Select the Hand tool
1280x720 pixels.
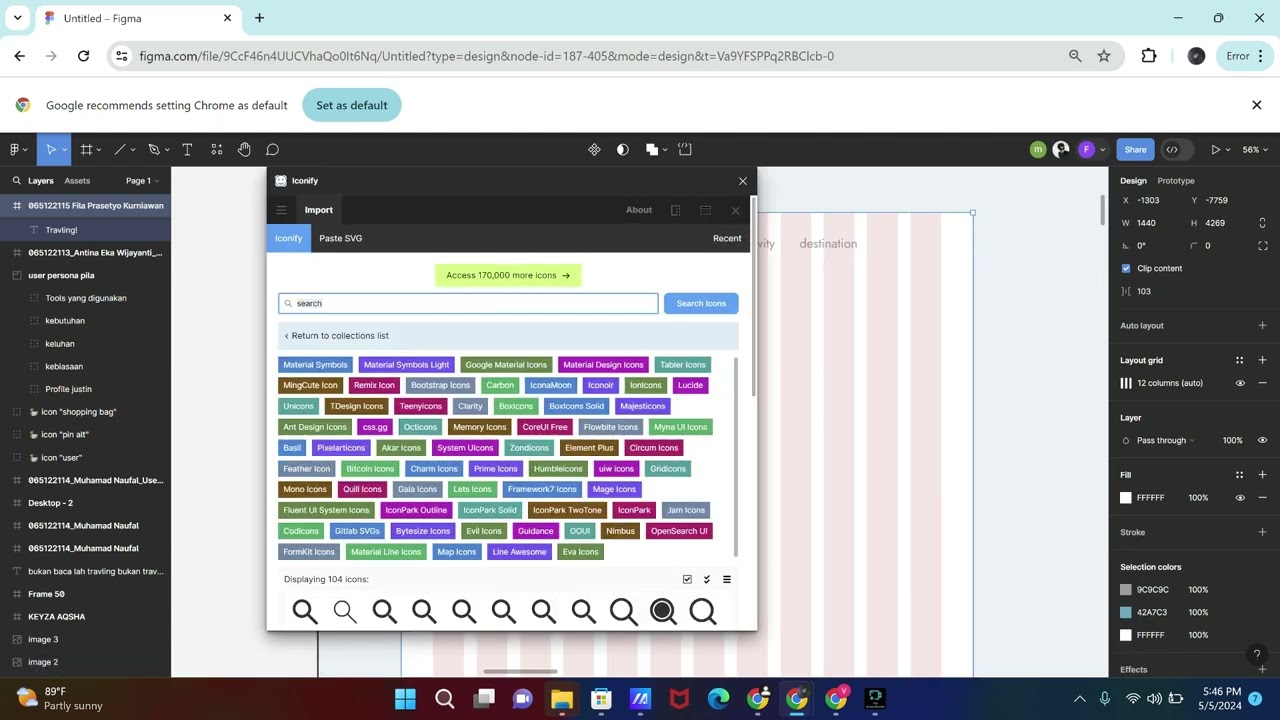(244, 149)
